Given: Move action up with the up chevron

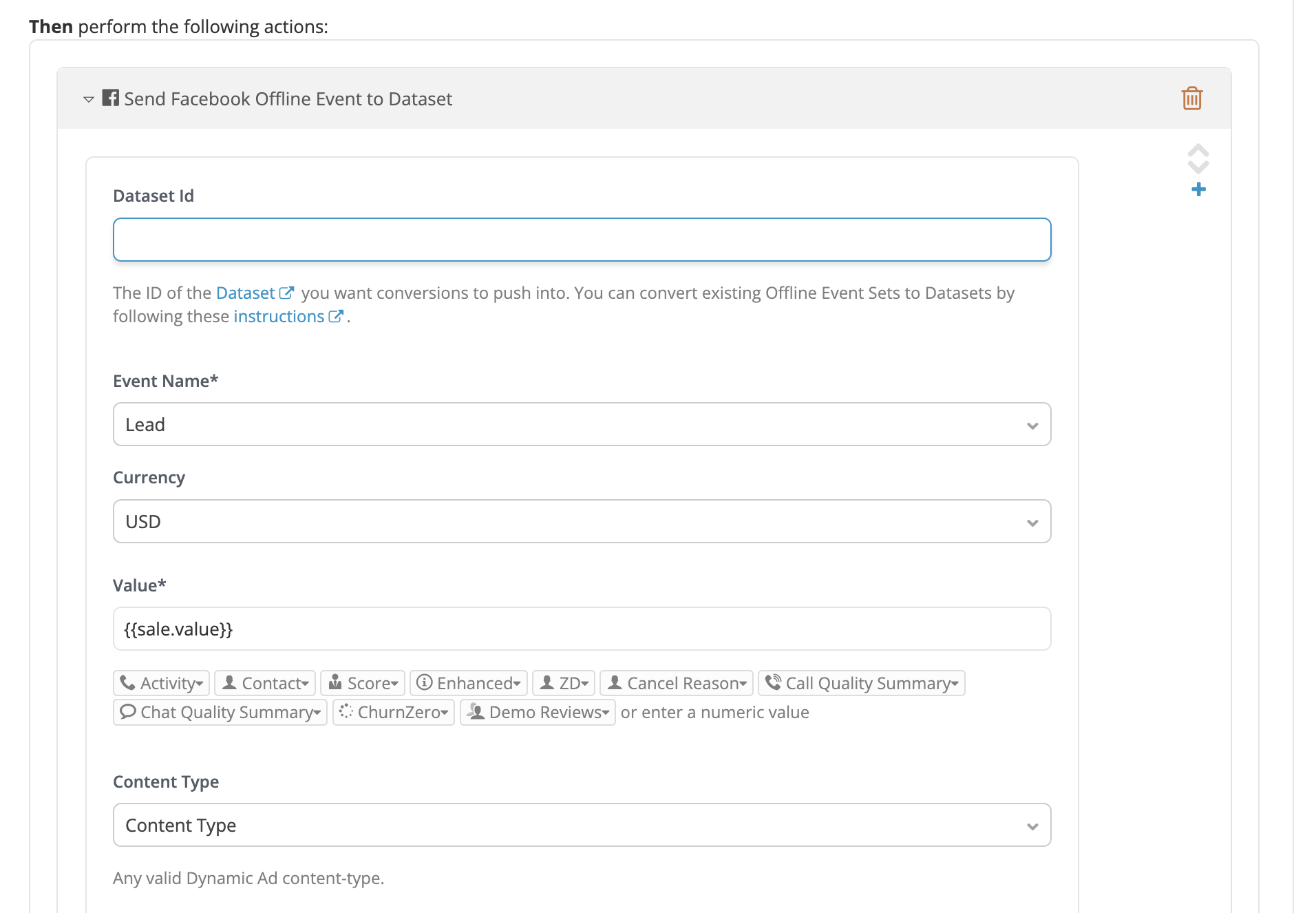Looking at the screenshot, I should [x=1198, y=151].
